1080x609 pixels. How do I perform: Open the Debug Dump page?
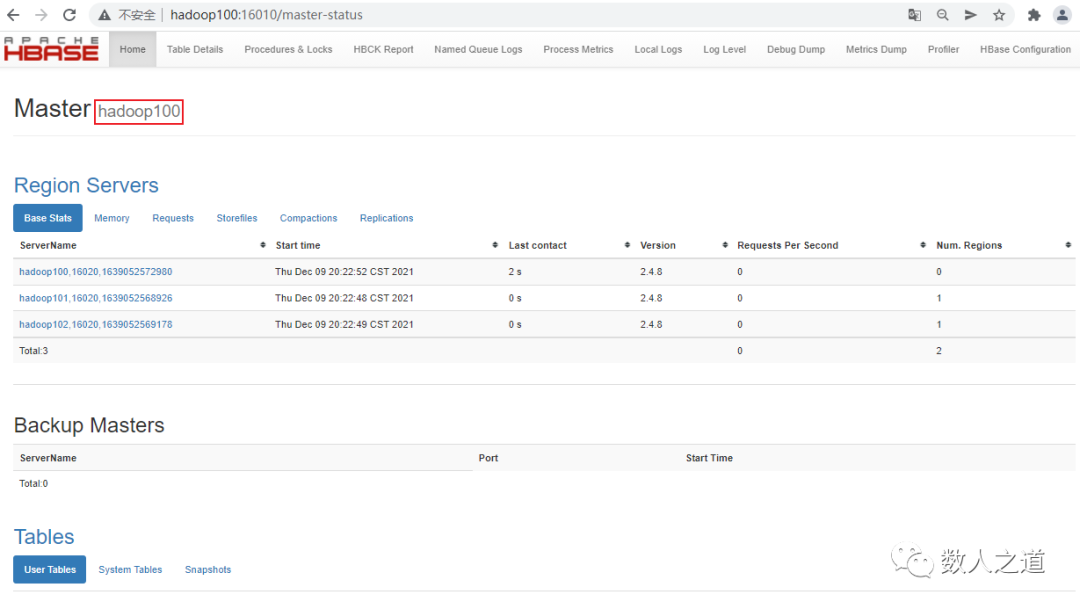(796, 50)
